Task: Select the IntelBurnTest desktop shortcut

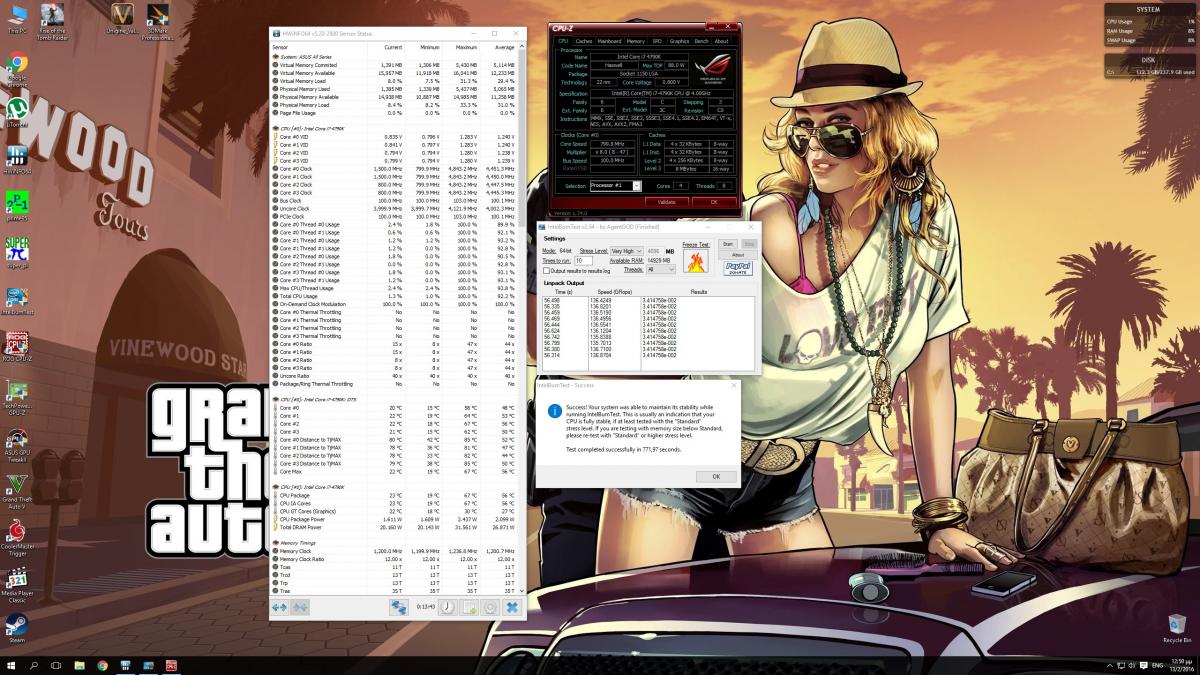Action: pyautogui.click(x=17, y=302)
